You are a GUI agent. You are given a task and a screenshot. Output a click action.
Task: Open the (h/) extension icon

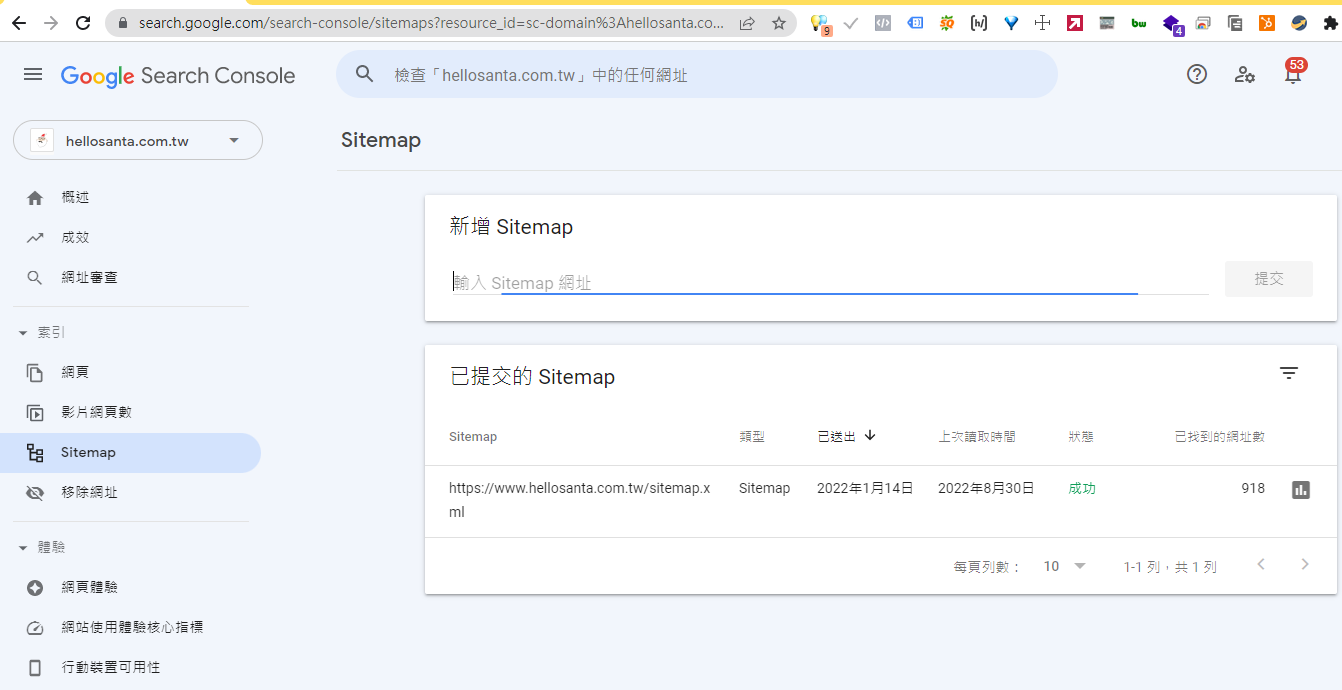click(x=979, y=23)
